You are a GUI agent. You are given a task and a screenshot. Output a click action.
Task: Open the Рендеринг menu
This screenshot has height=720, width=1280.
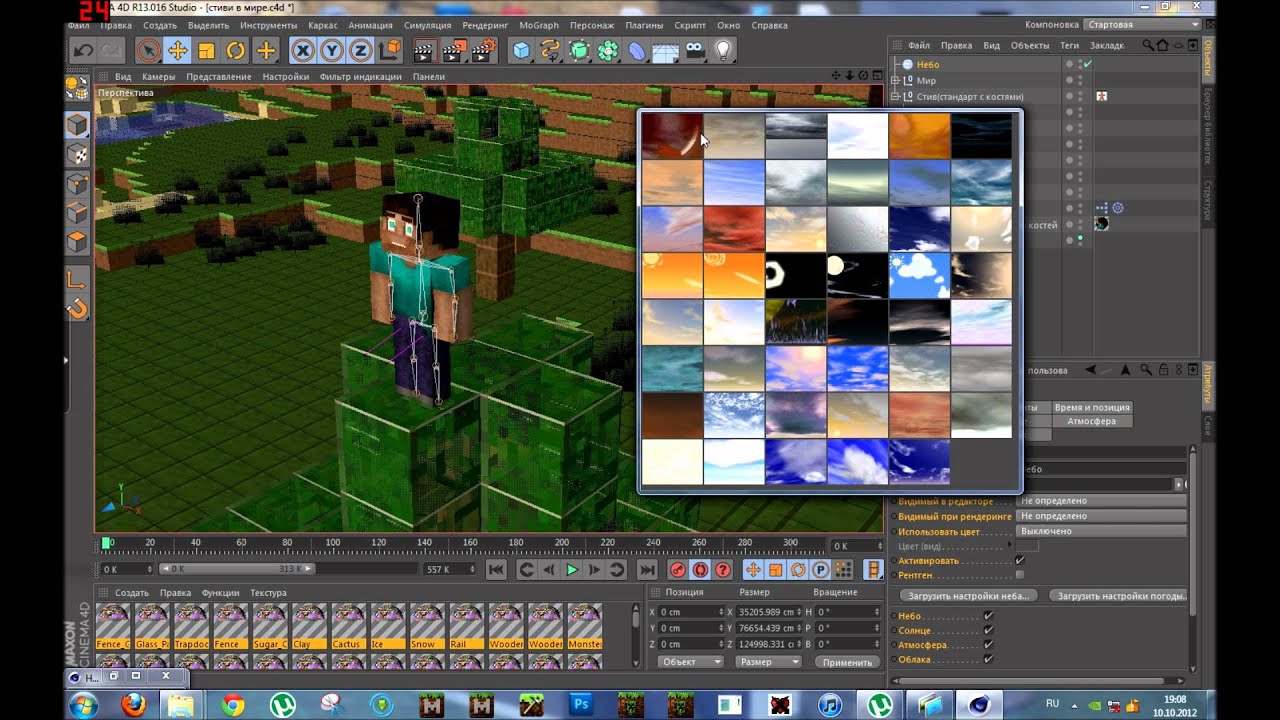[x=485, y=25]
